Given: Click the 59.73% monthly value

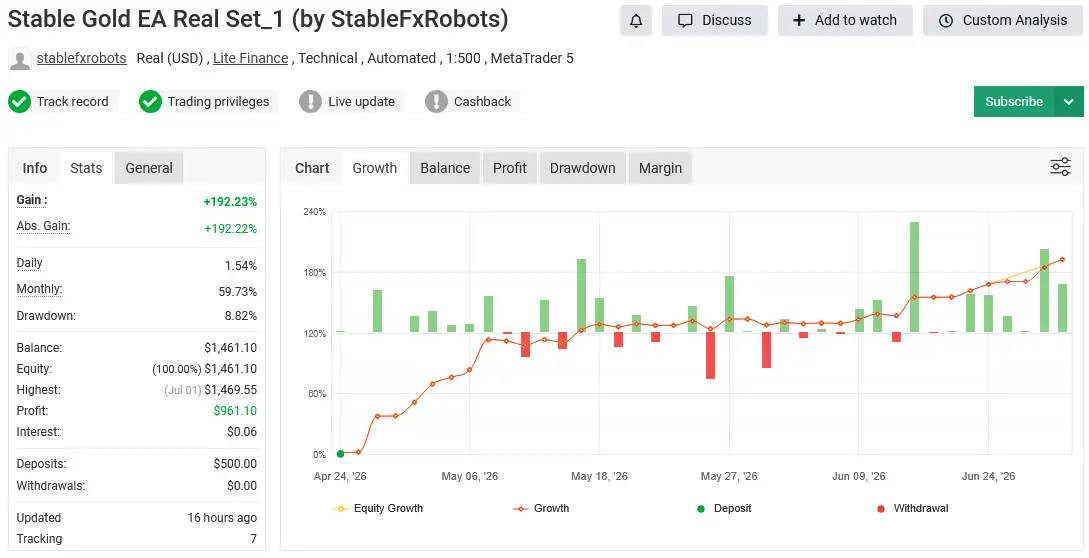Looking at the screenshot, I should pos(238,292).
